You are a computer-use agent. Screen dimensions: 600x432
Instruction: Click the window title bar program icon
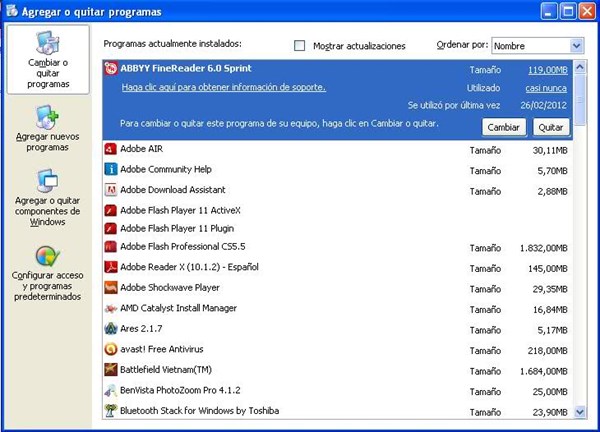[x=11, y=10]
